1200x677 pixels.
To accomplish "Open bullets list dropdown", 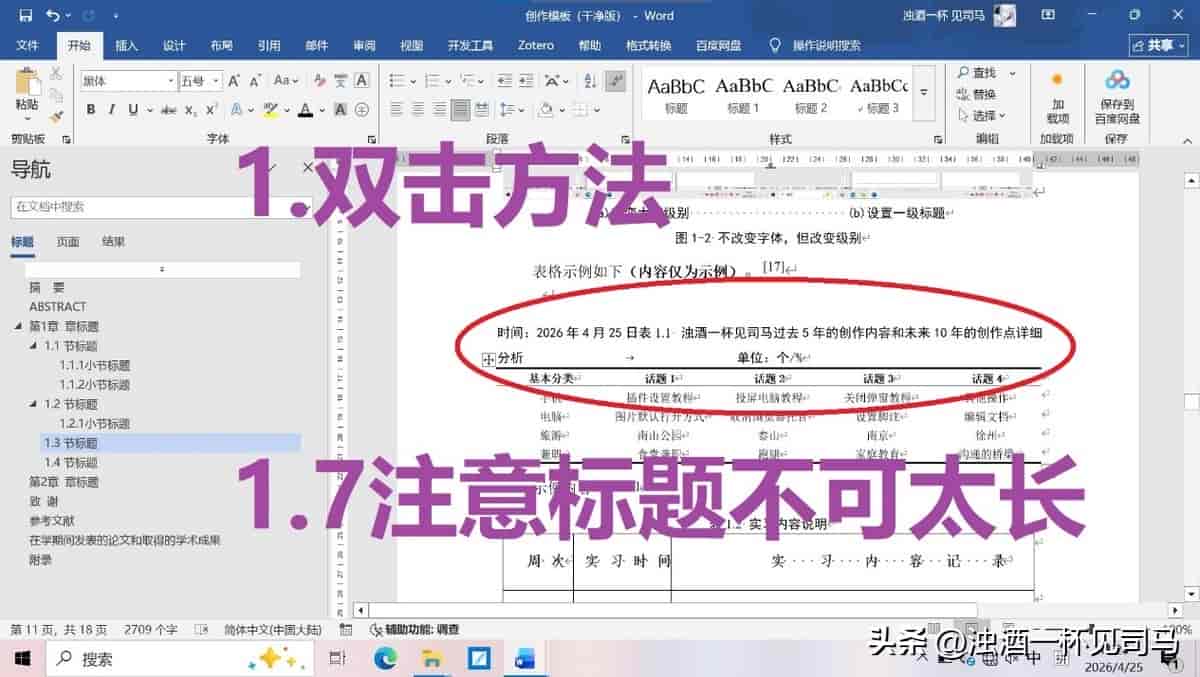I will [412, 81].
